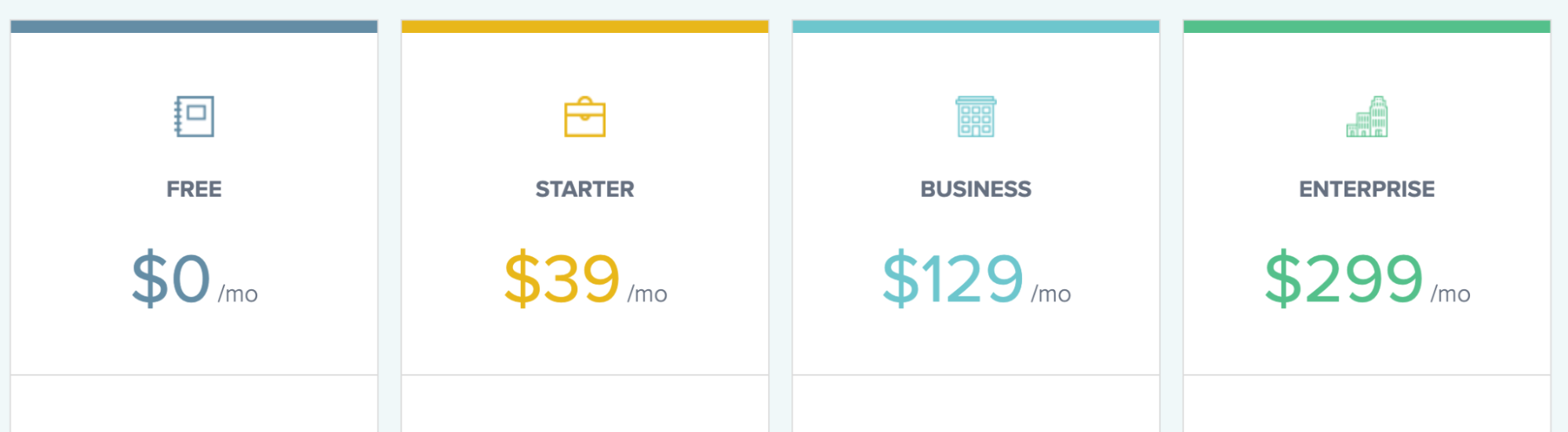The width and height of the screenshot is (1568, 432).
Task: Click the $129 price text
Action: pyautogui.click(x=953, y=278)
